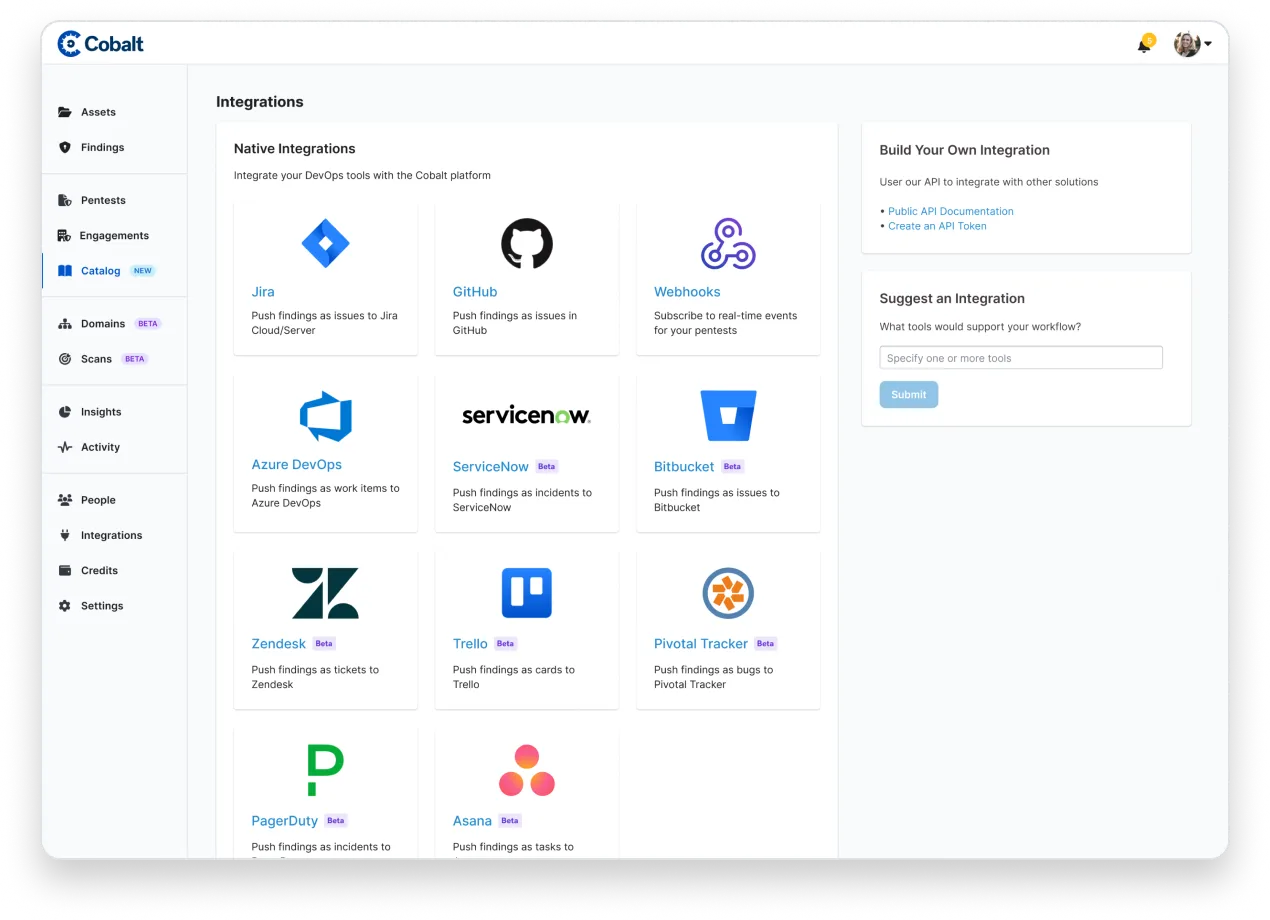The image size is (1270, 920).
Task: Click the Pivotal Tracker logo
Action: click(x=728, y=593)
